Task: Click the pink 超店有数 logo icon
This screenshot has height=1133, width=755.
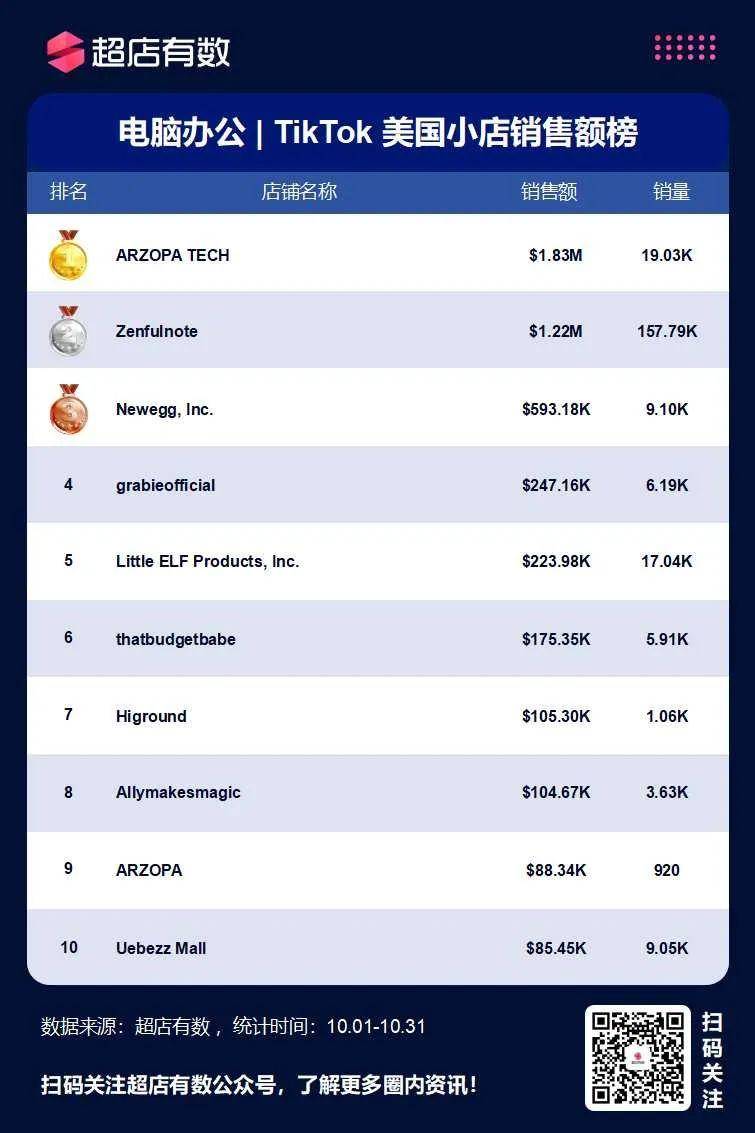Action: pos(65,51)
